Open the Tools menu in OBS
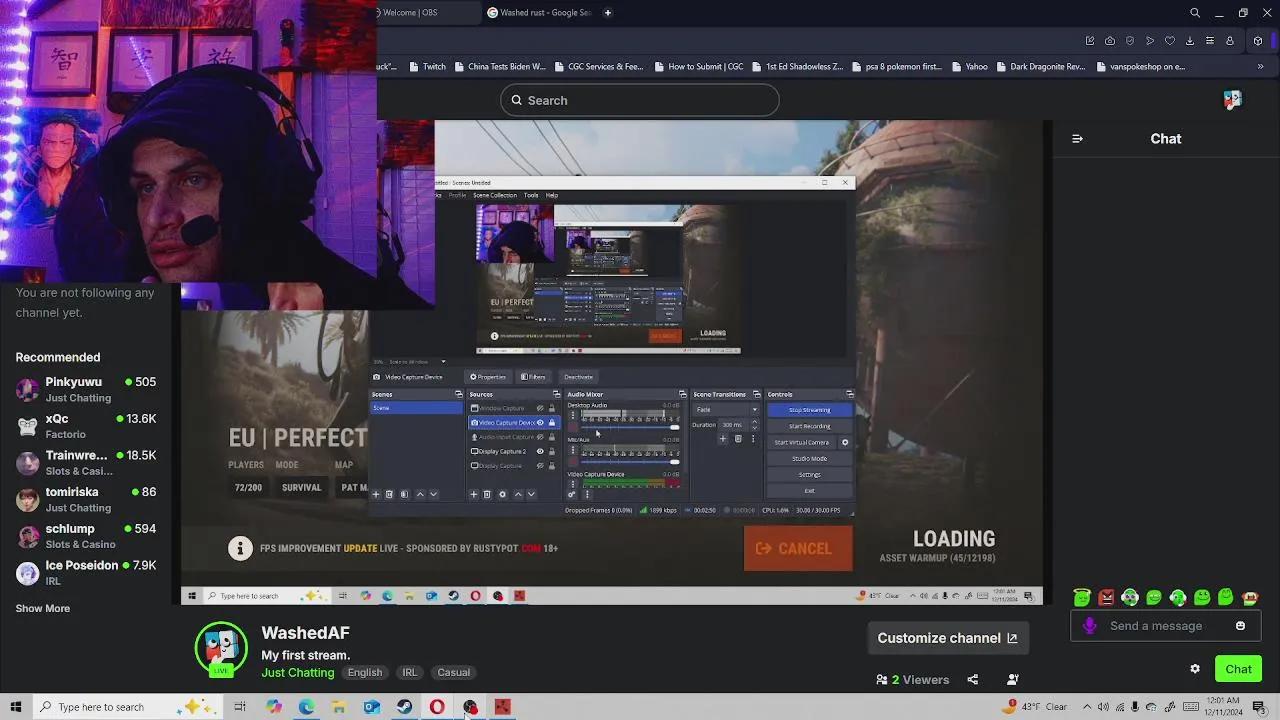 click(x=531, y=195)
